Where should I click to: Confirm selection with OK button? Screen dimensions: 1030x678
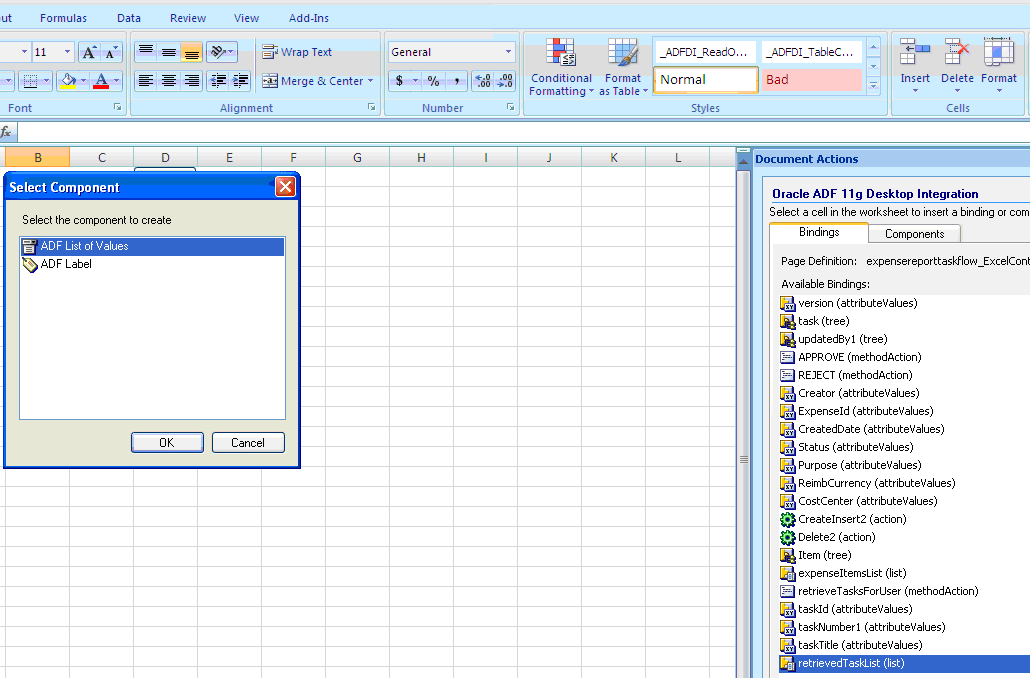point(167,443)
